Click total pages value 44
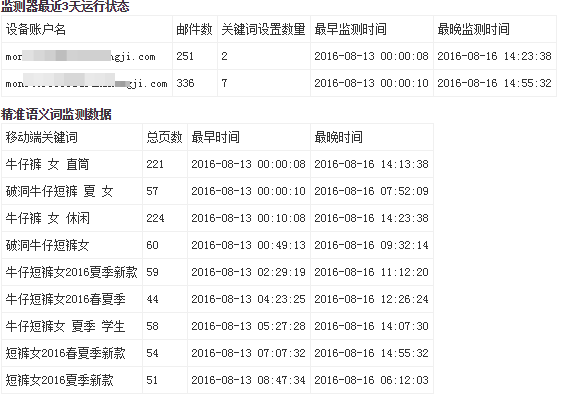The width and height of the screenshot is (568, 403). [152, 299]
